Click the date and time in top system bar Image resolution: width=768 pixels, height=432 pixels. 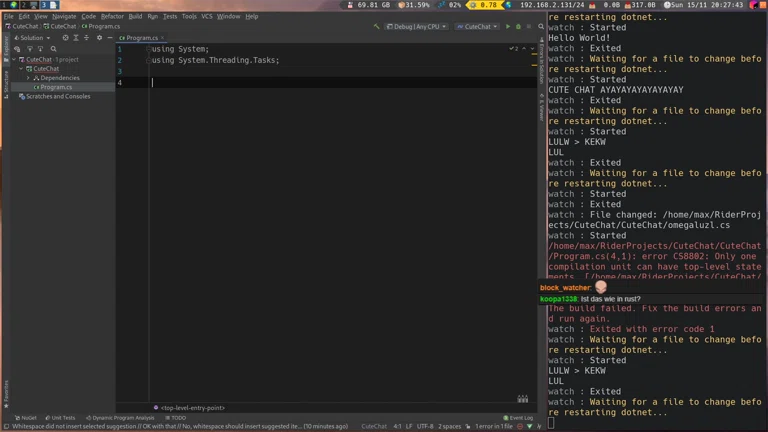pos(703,5)
